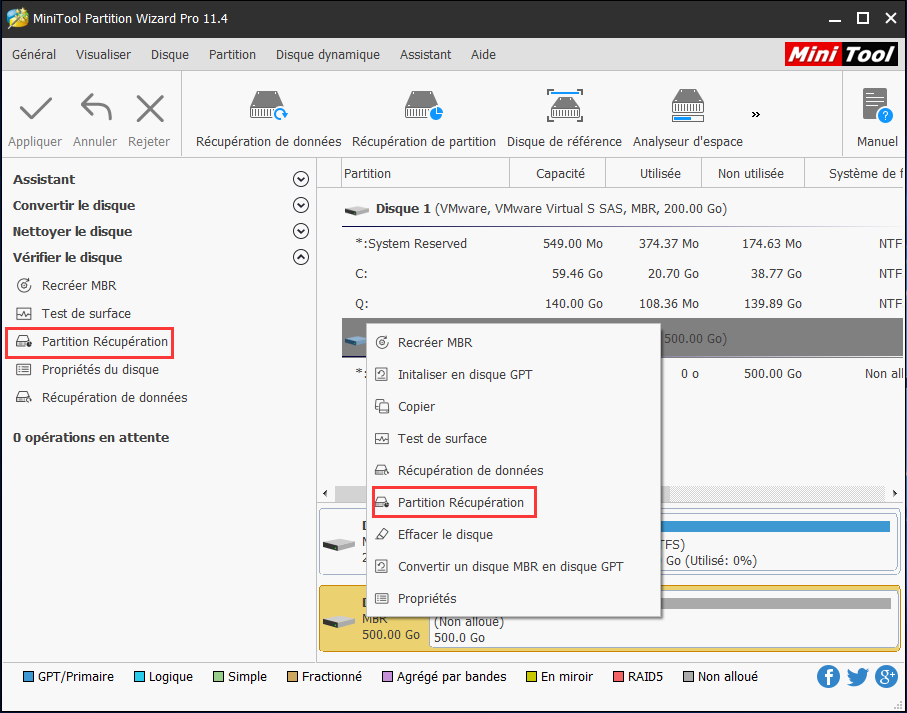Image resolution: width=907 pixels, height=713 pixels.
Task: Click Récupération de données icon in sidebar
Action: (24, 397)
